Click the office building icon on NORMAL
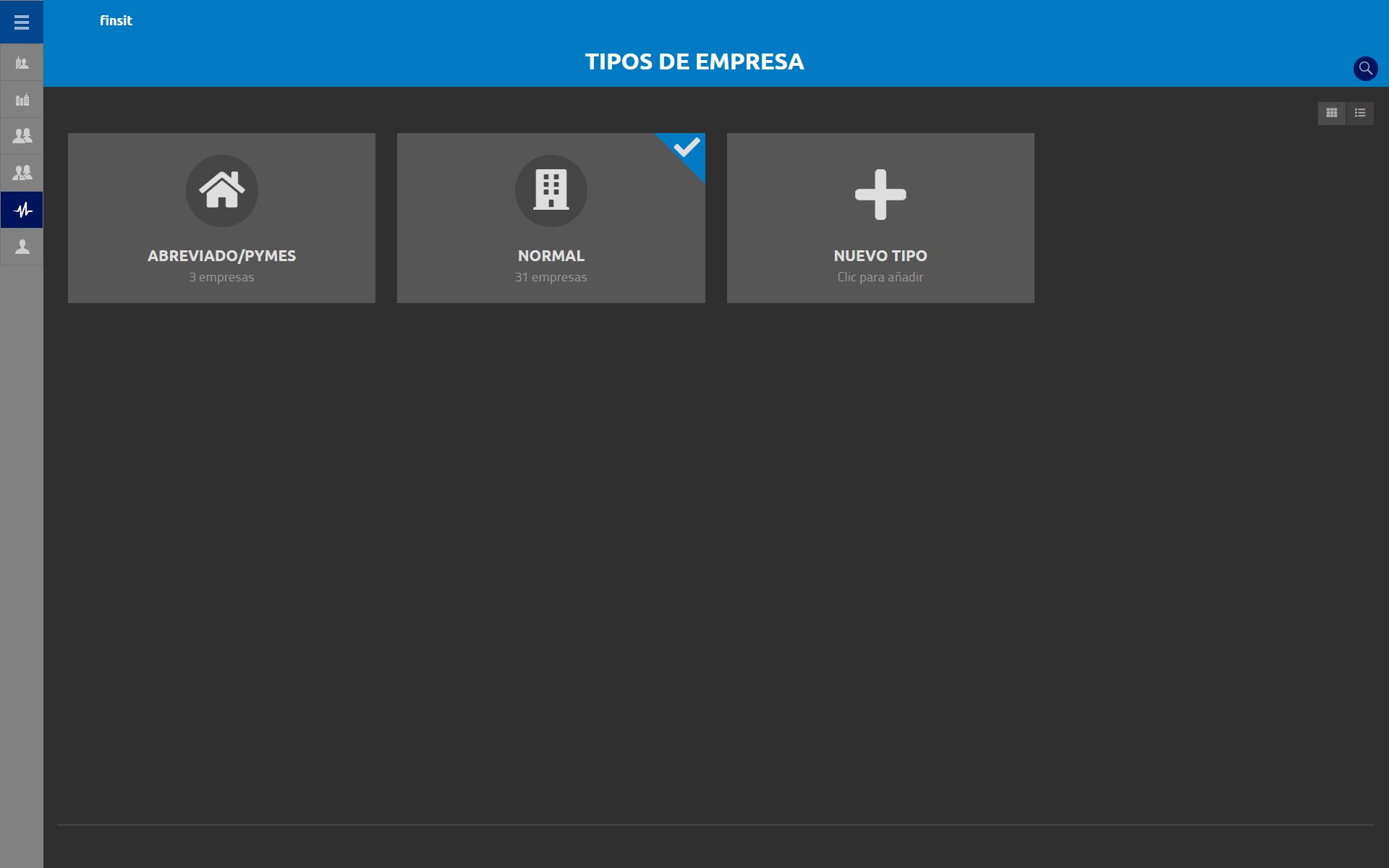 coord(551,191)
